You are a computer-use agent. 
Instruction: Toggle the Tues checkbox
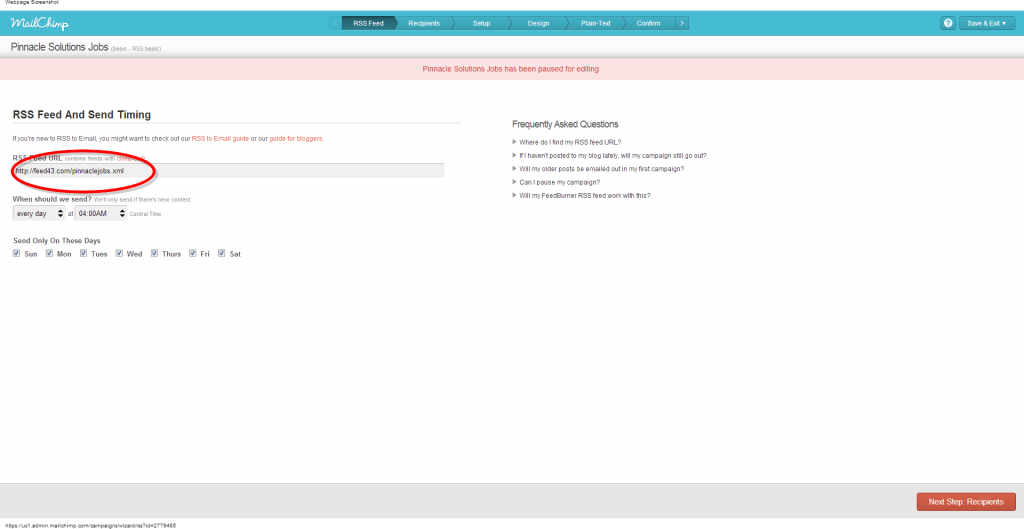click(84, 253)
